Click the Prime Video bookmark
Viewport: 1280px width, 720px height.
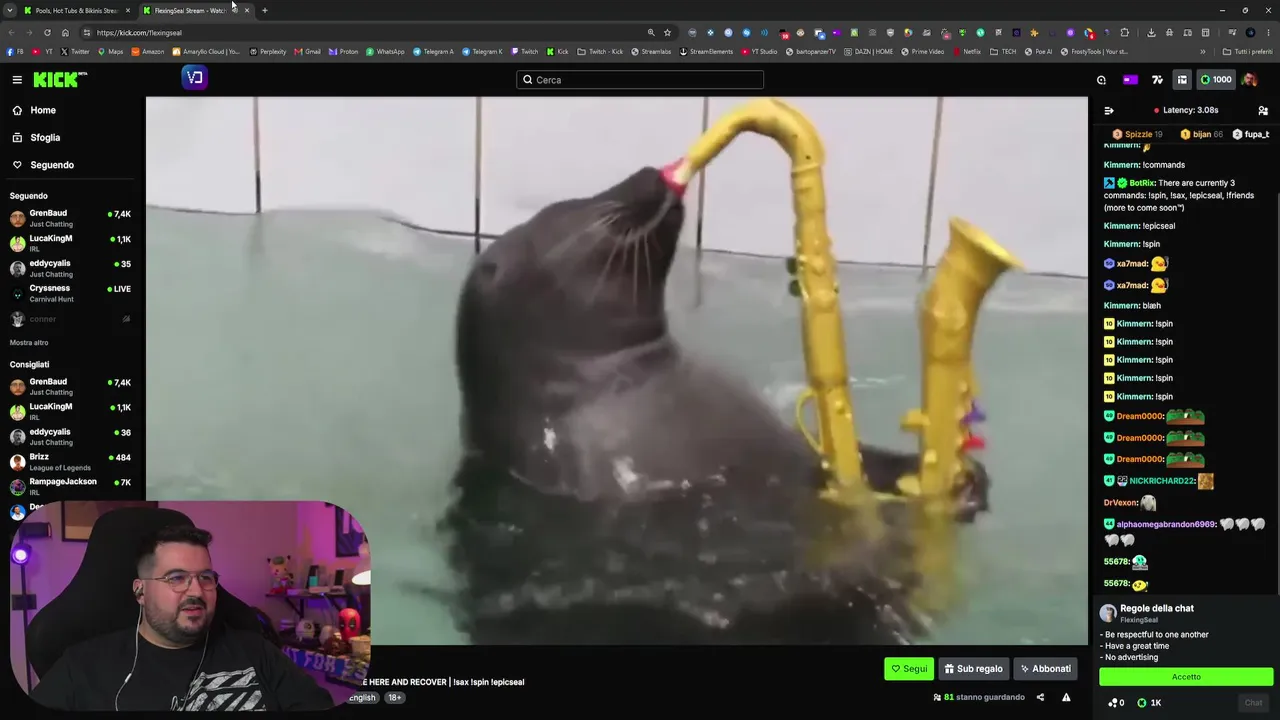click(923, 52)
